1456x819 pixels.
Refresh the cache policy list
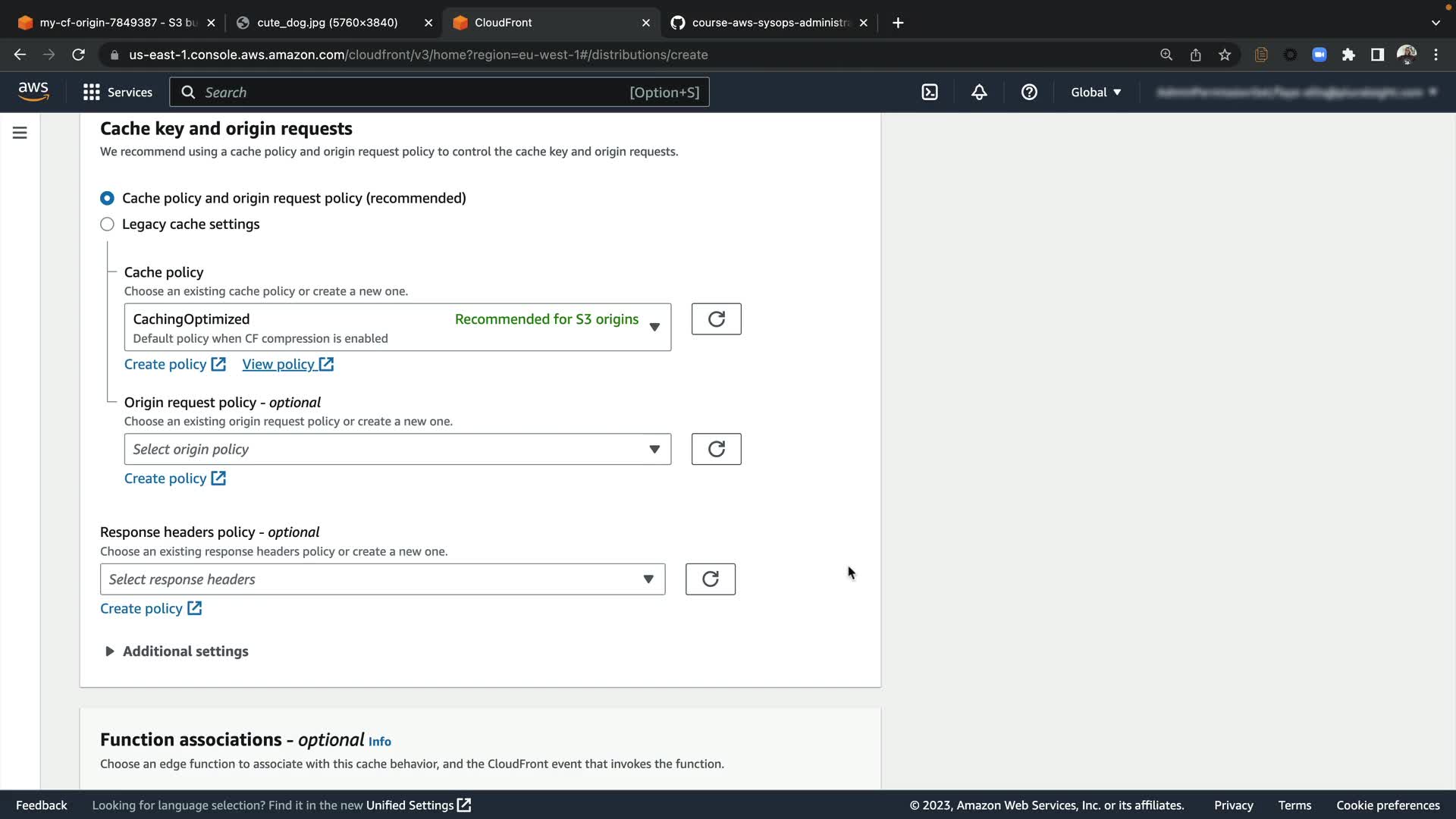click(716, 319)
